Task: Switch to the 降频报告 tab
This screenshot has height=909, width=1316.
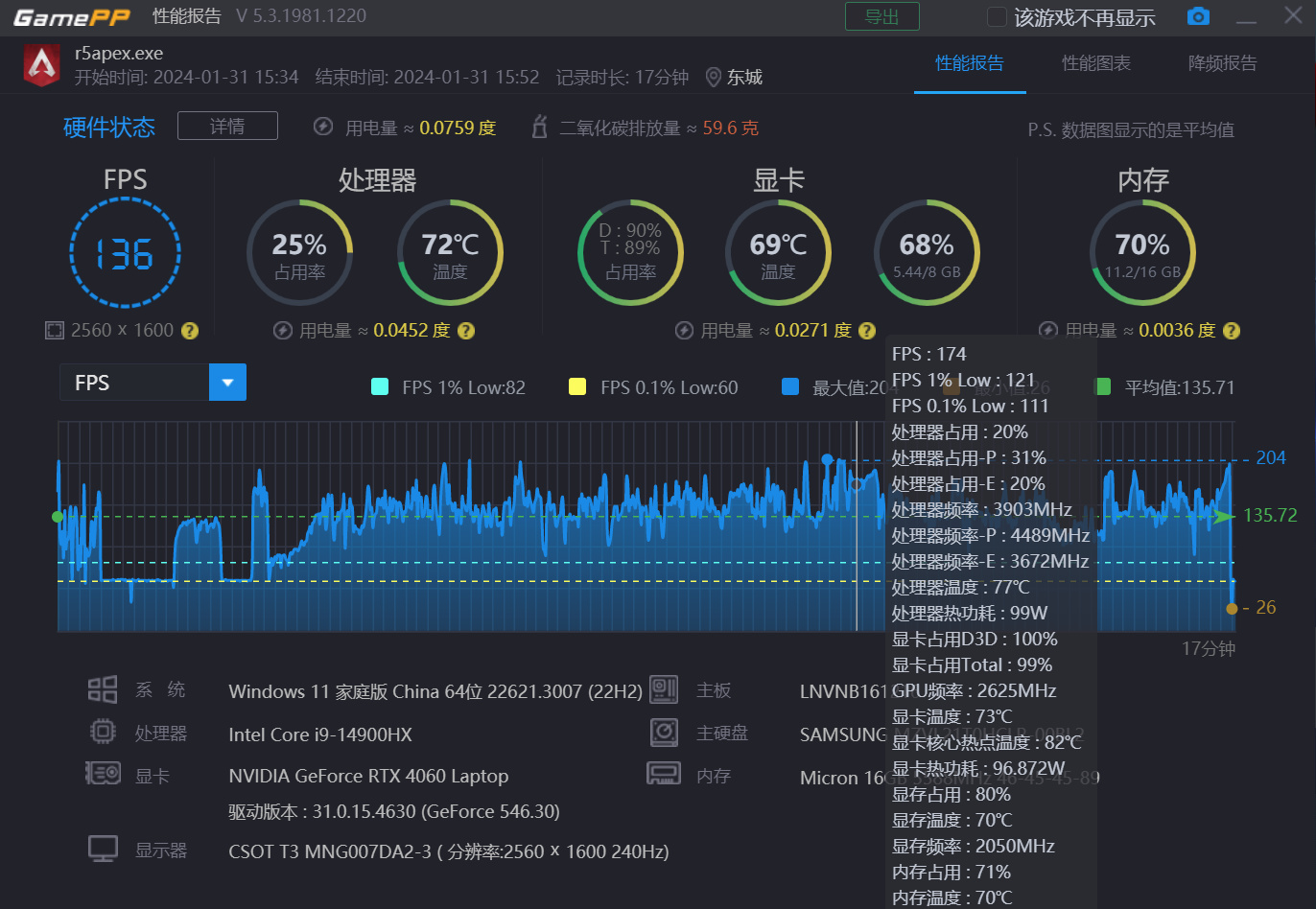Action: pyautogui.click(x=1223, y=63)
